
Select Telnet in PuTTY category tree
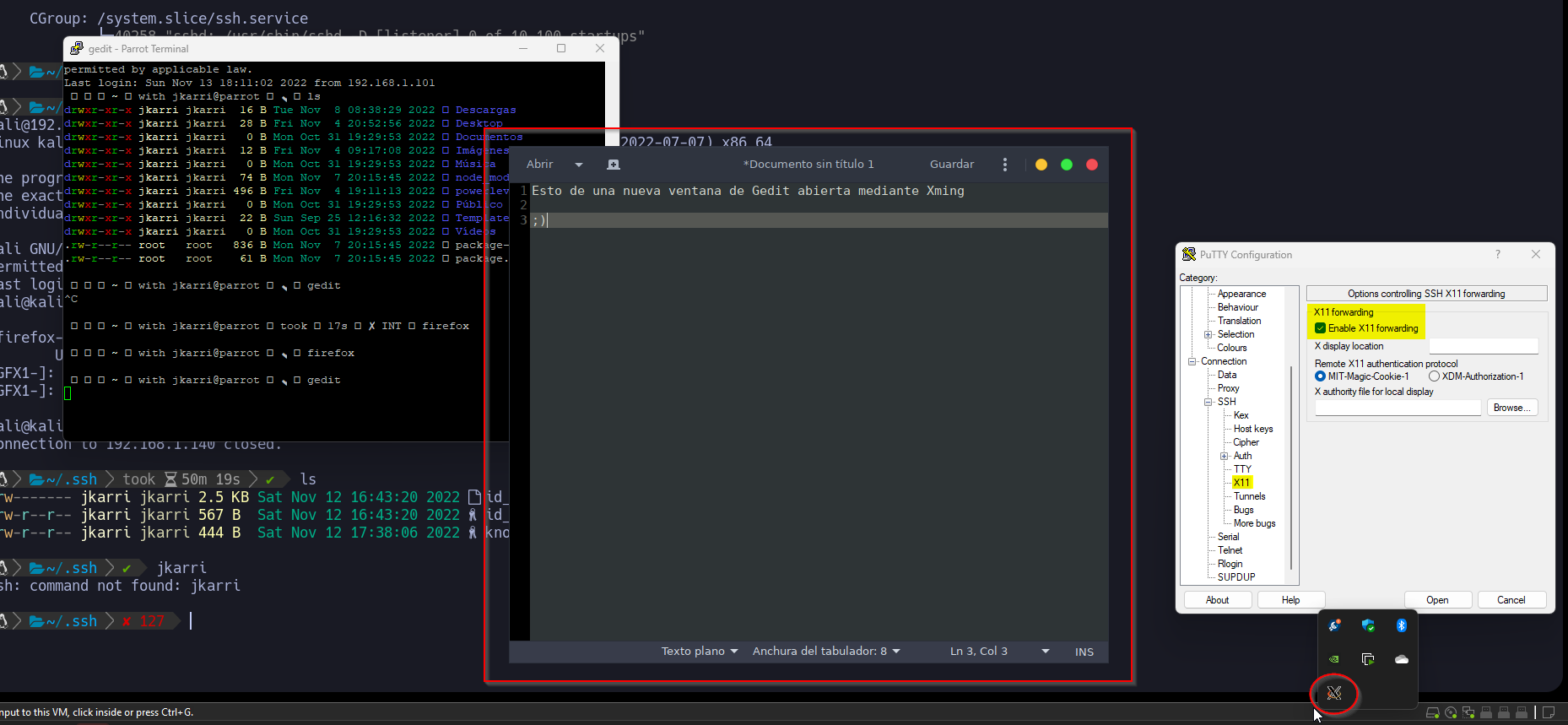click(1230, 550)
